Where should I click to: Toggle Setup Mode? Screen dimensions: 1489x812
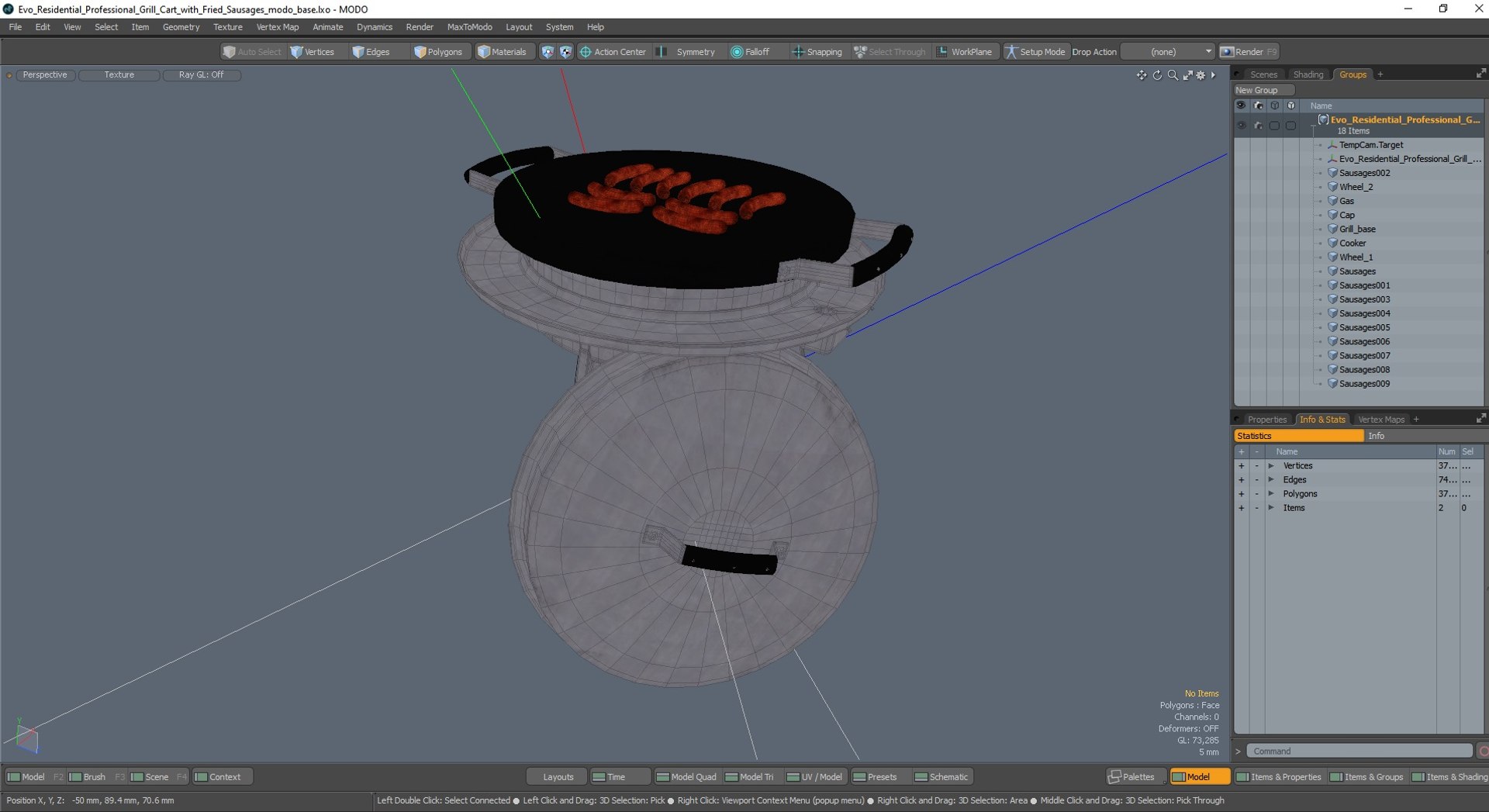tap(1035, 52)
